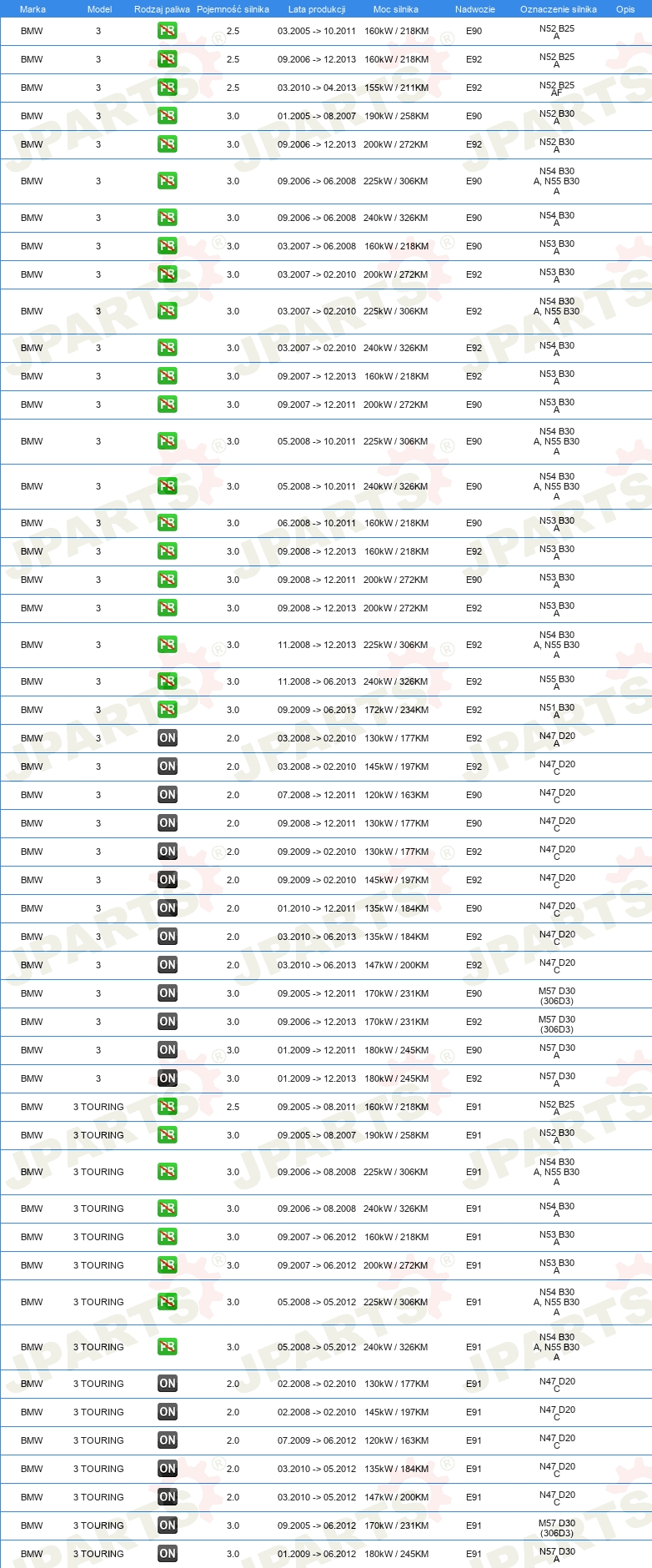Click the date cell 01.2009 -> 06.2012

317,1554
